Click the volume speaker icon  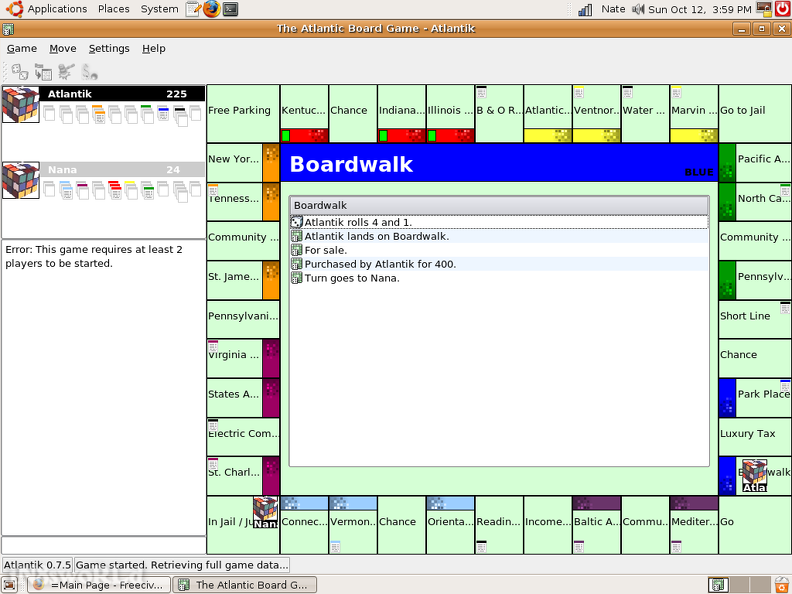638,9
